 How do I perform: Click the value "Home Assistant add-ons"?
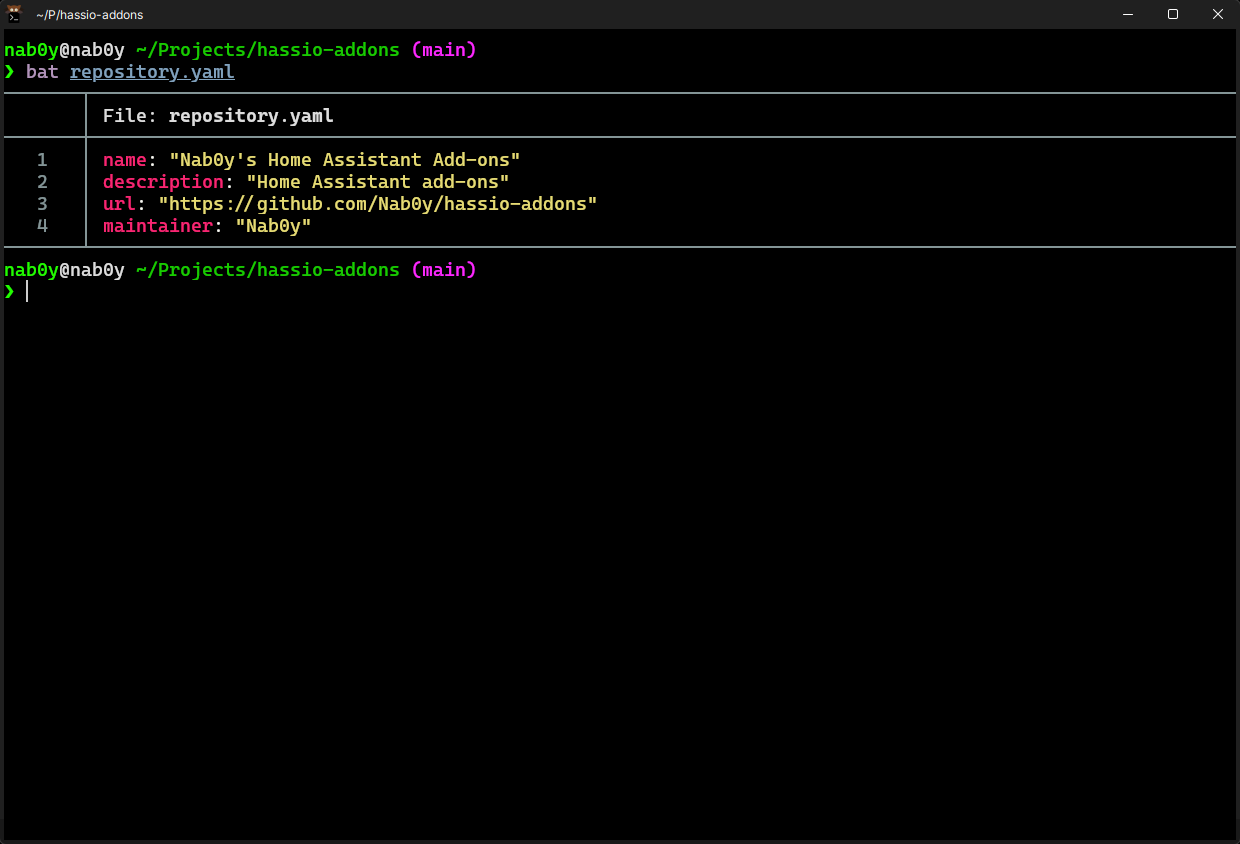click(378, 182)
